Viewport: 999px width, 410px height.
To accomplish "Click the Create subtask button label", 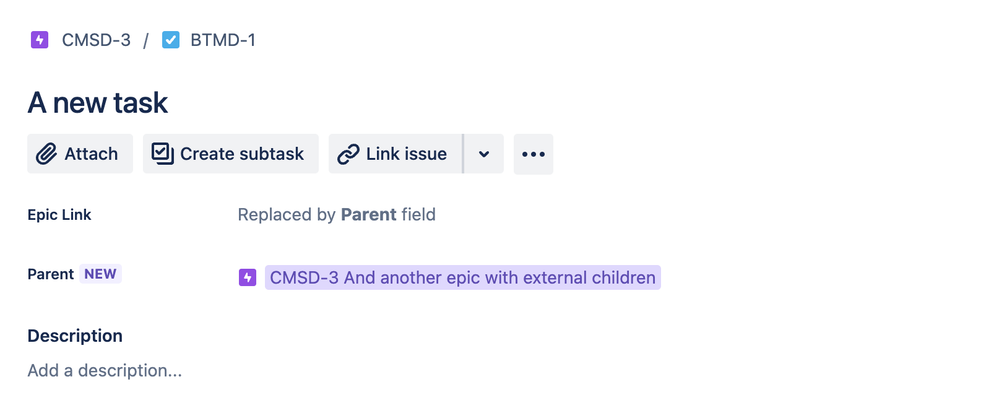I will click(242, 154).
